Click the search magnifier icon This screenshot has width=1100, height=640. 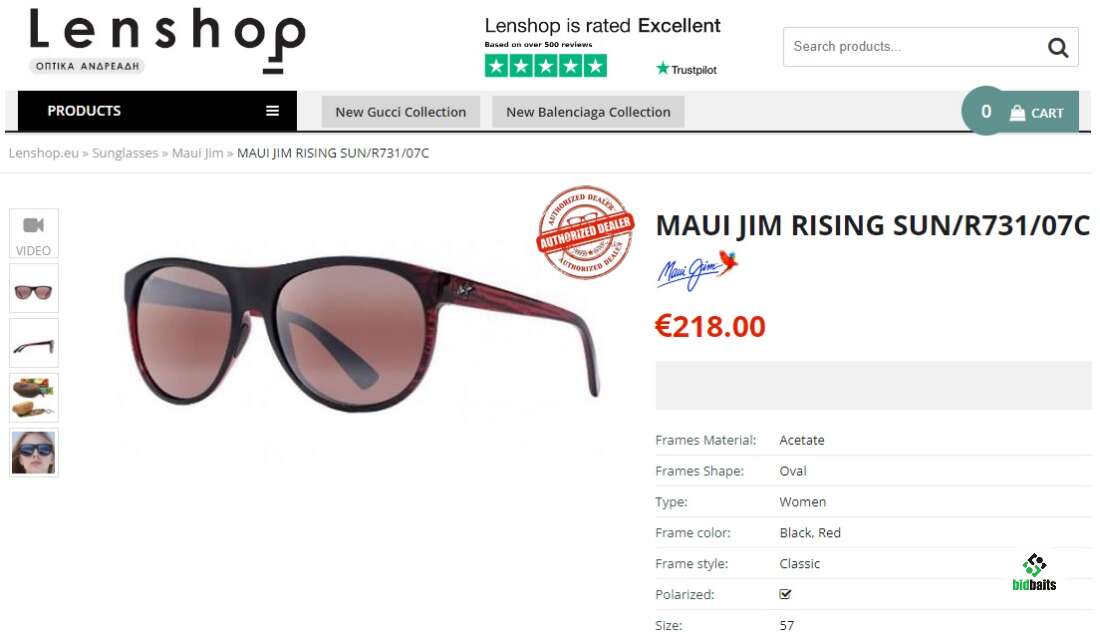[x=1057, y=48]
